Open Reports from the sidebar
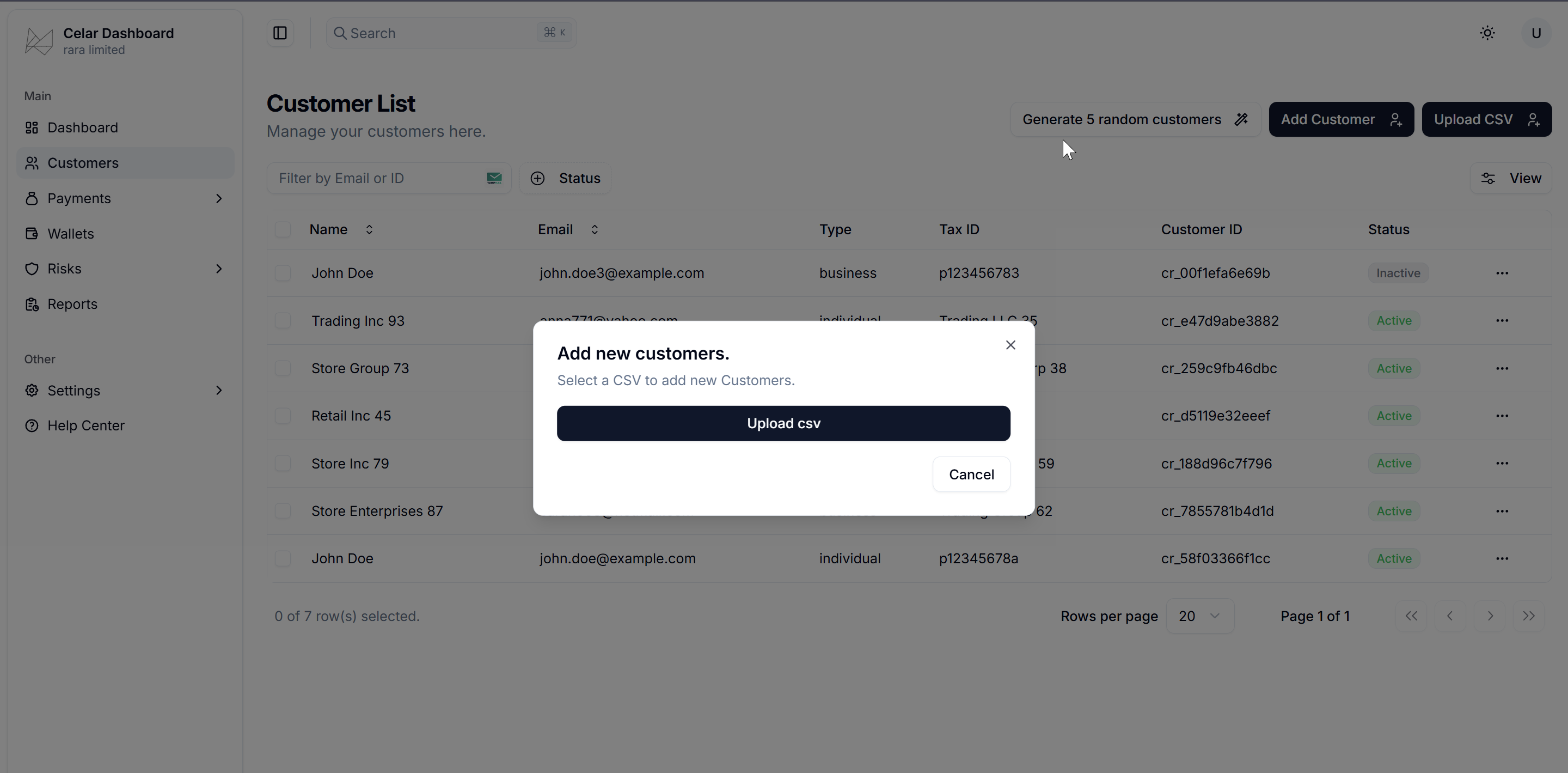The height and width of the screenshot is (773, 1568). pos(72,304)
